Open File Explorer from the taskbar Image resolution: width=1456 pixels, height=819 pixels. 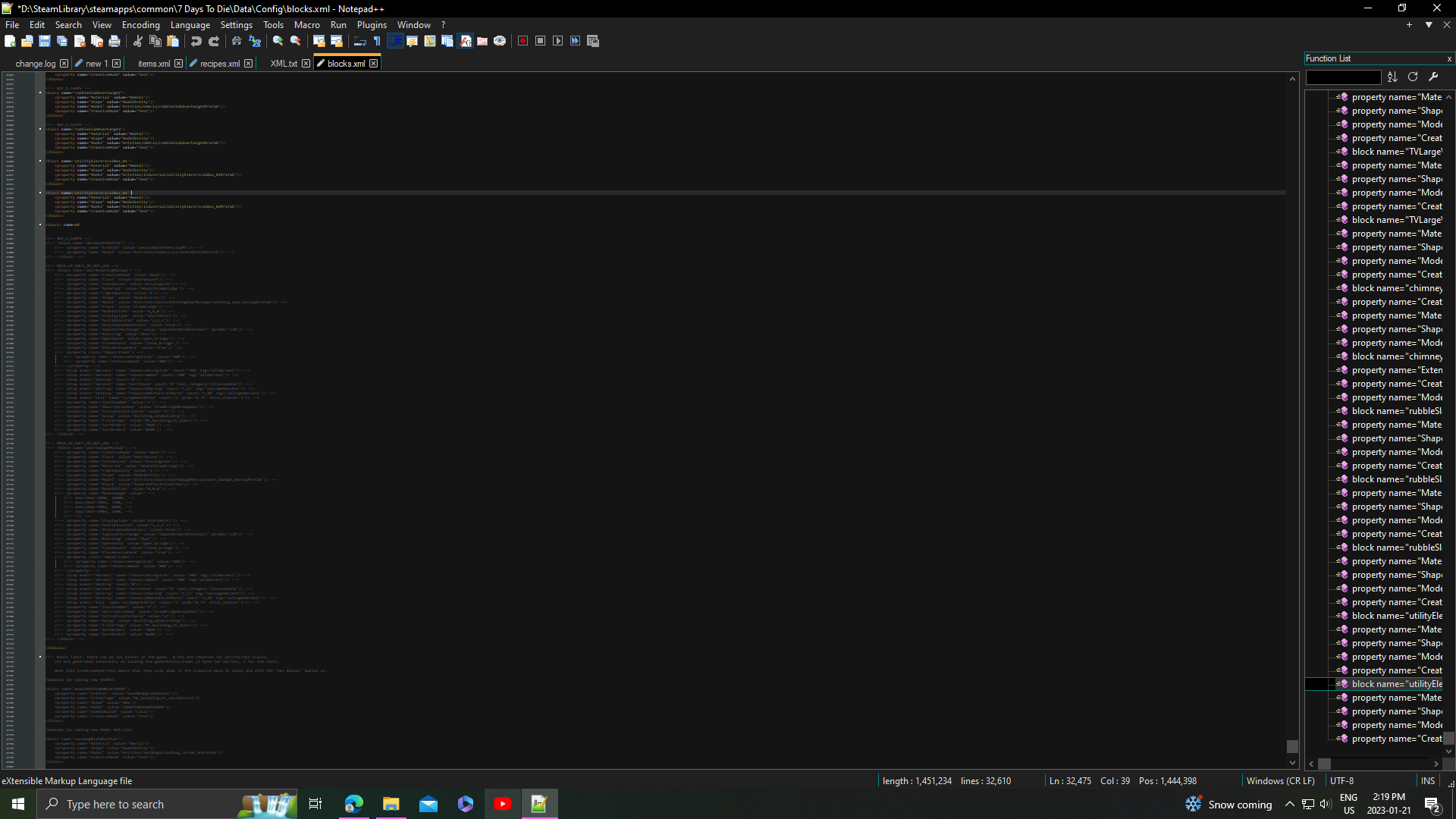pyautogui.click(x=391, y=804)
